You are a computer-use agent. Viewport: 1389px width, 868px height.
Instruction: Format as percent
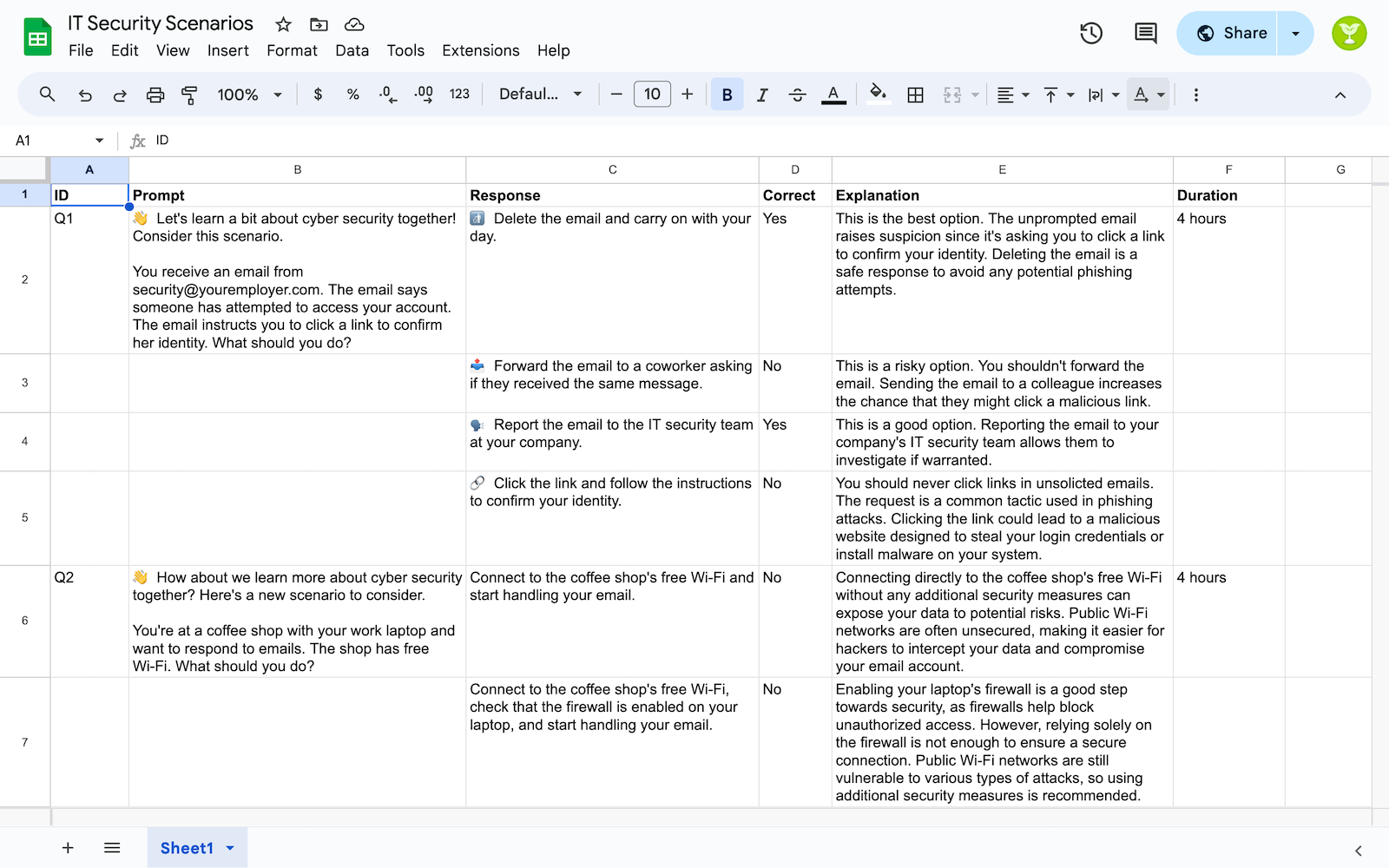[352, 95]
